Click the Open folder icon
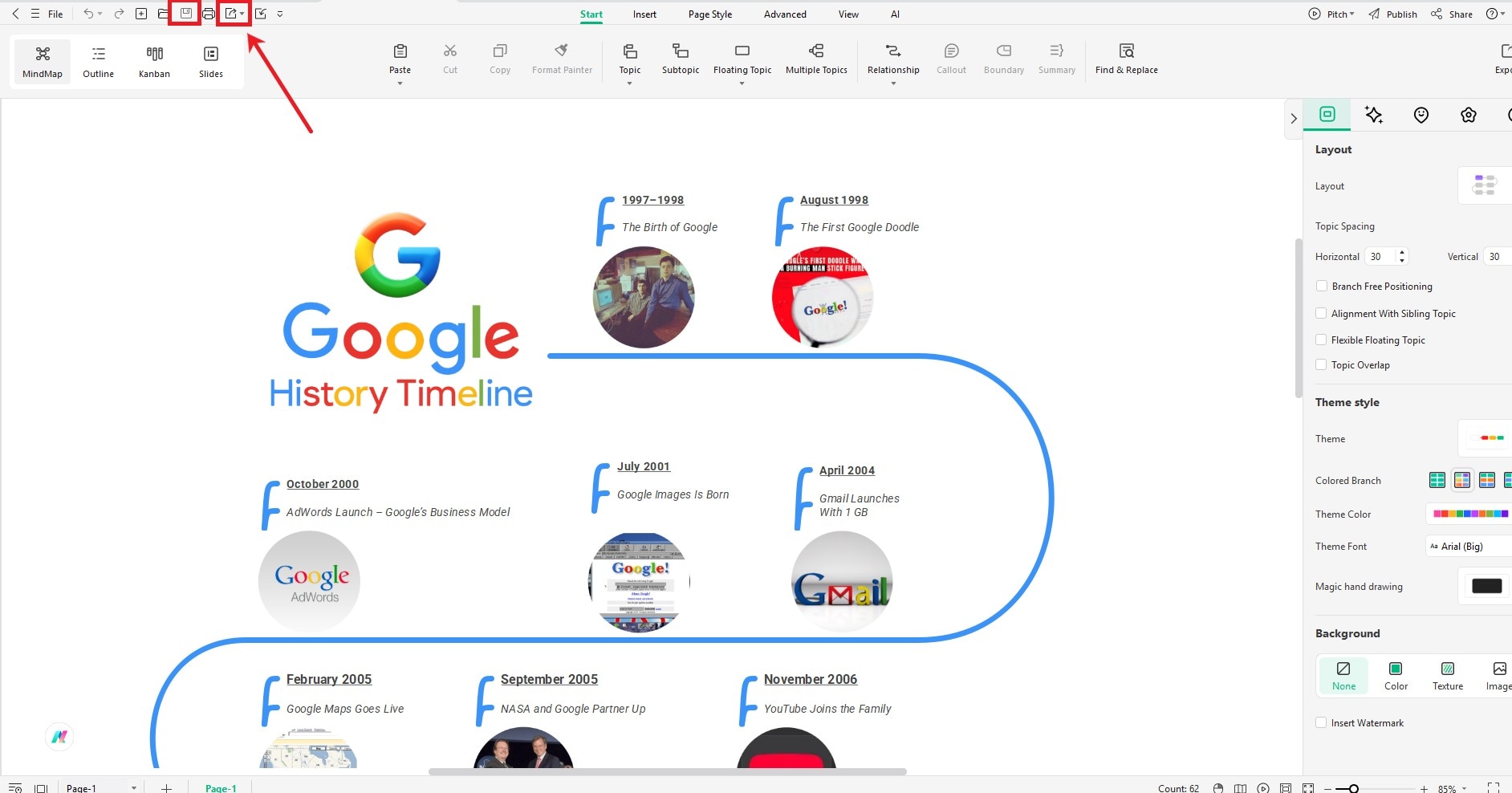The image size is (1512, 793). tap(163, 14)
